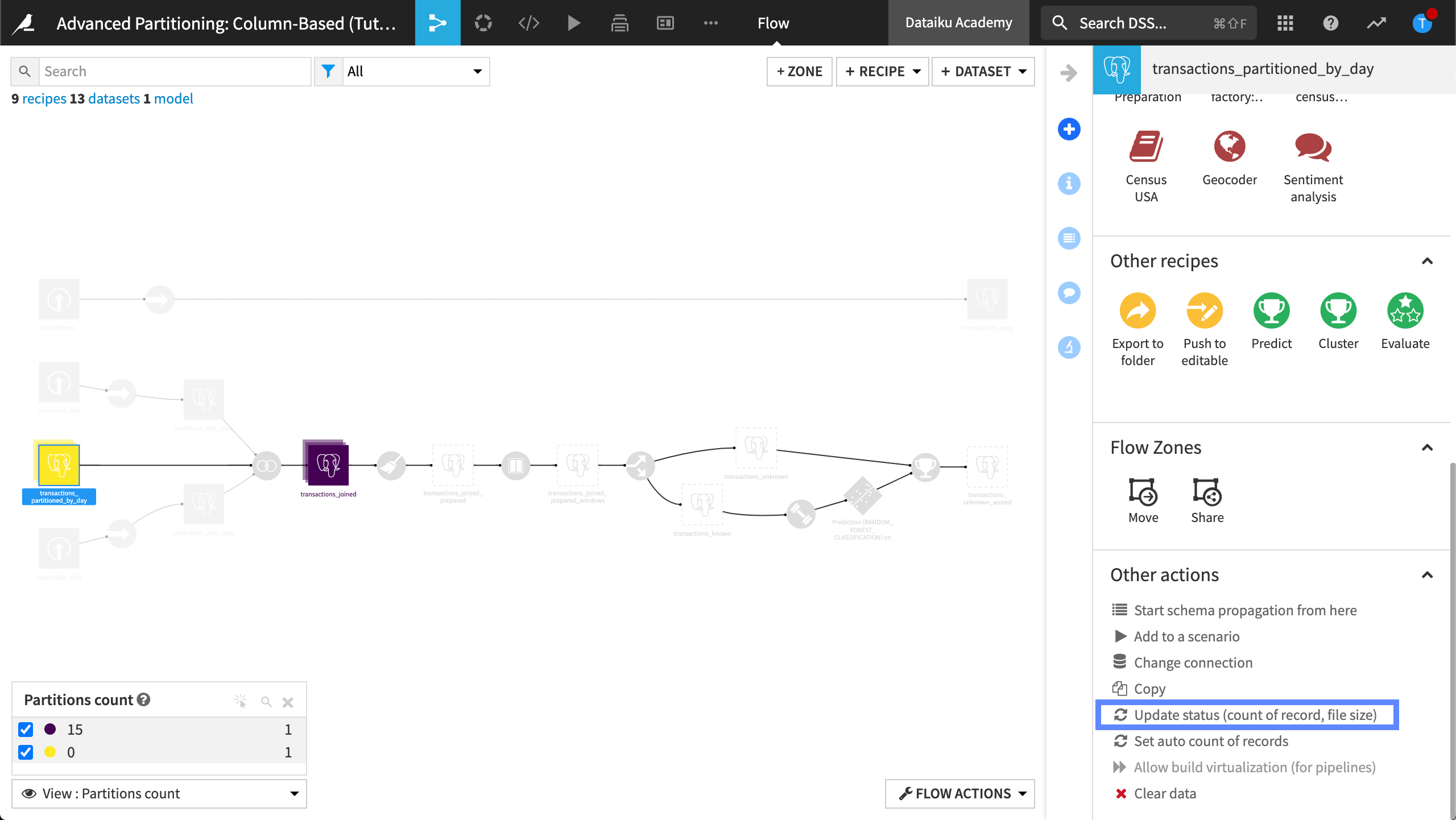The width and height of the screenshot is (1456, 820).
Task: Click the join recipe node in flow
Action: coord(267,466)
